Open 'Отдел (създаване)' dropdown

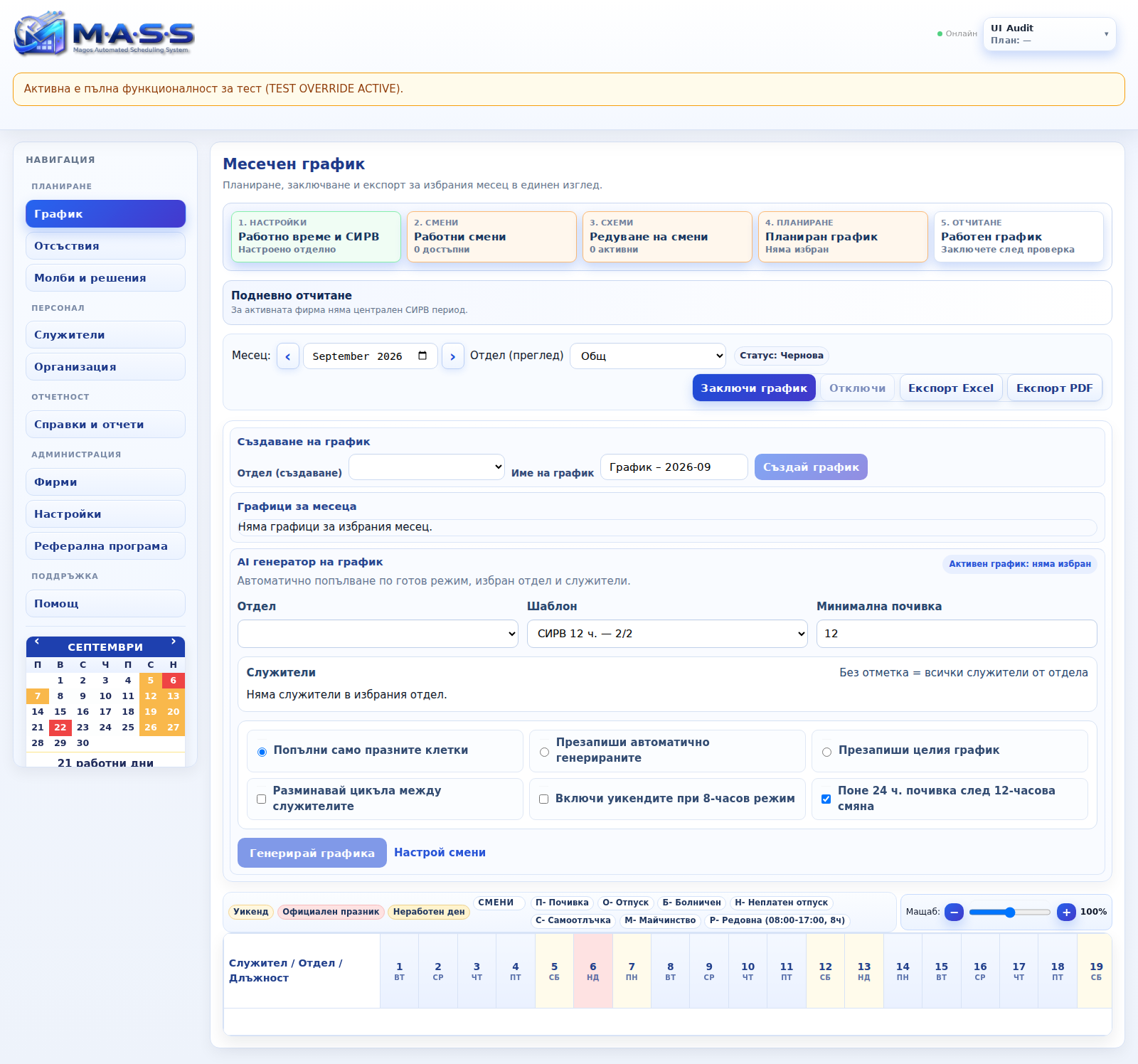point(427,467)
